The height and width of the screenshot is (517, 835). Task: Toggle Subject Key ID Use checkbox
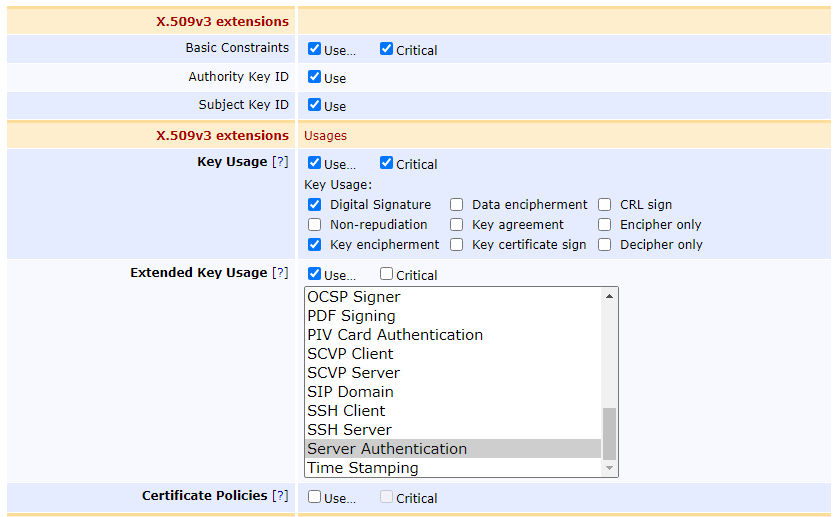314,105
